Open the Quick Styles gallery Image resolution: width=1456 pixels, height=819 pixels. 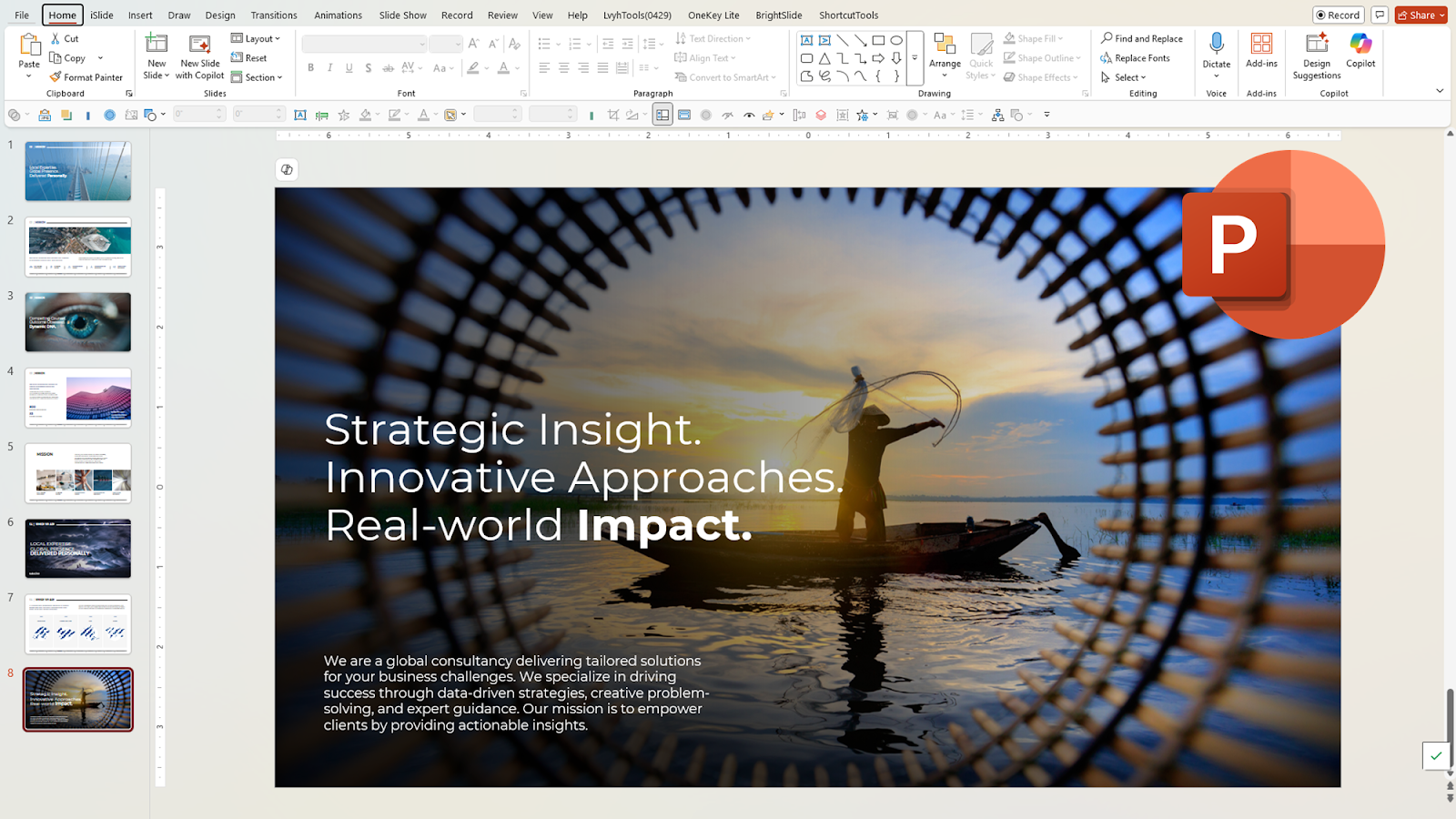point(981,56)
